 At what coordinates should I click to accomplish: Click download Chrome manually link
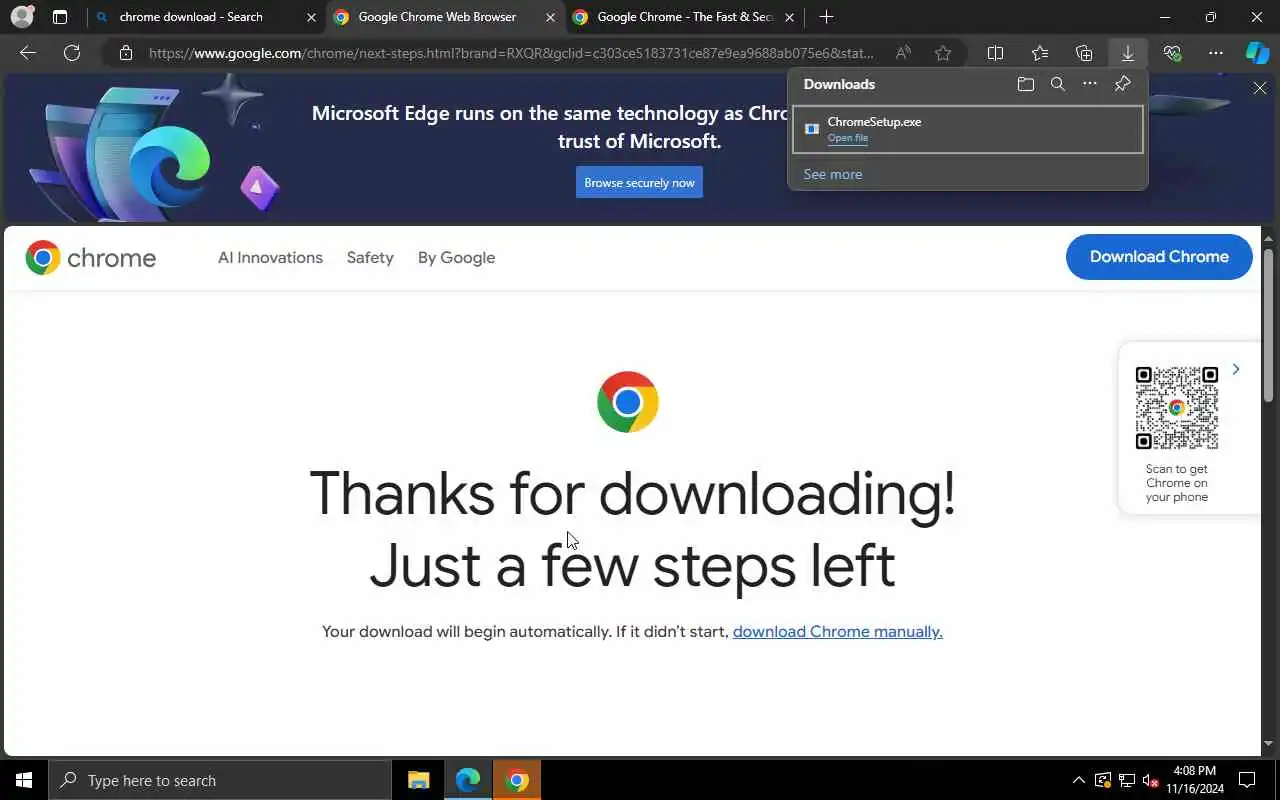838,632
